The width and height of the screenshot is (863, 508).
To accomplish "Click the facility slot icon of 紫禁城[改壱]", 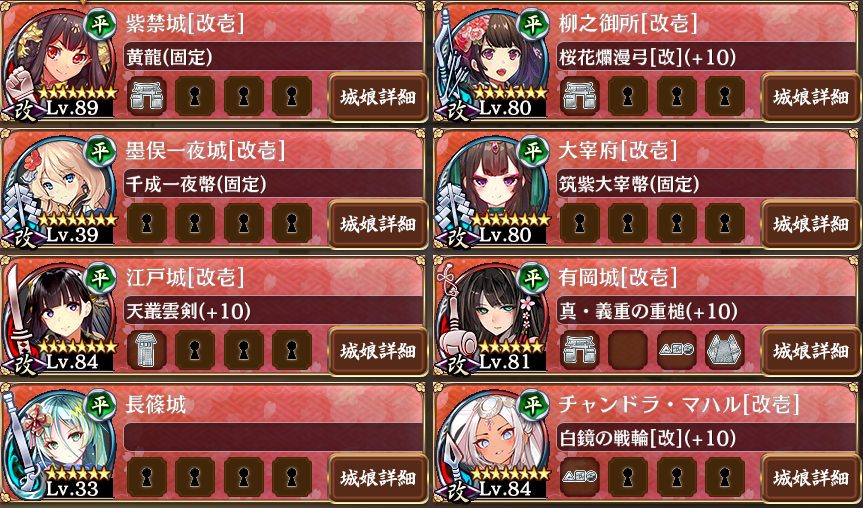I will (146, 96).
